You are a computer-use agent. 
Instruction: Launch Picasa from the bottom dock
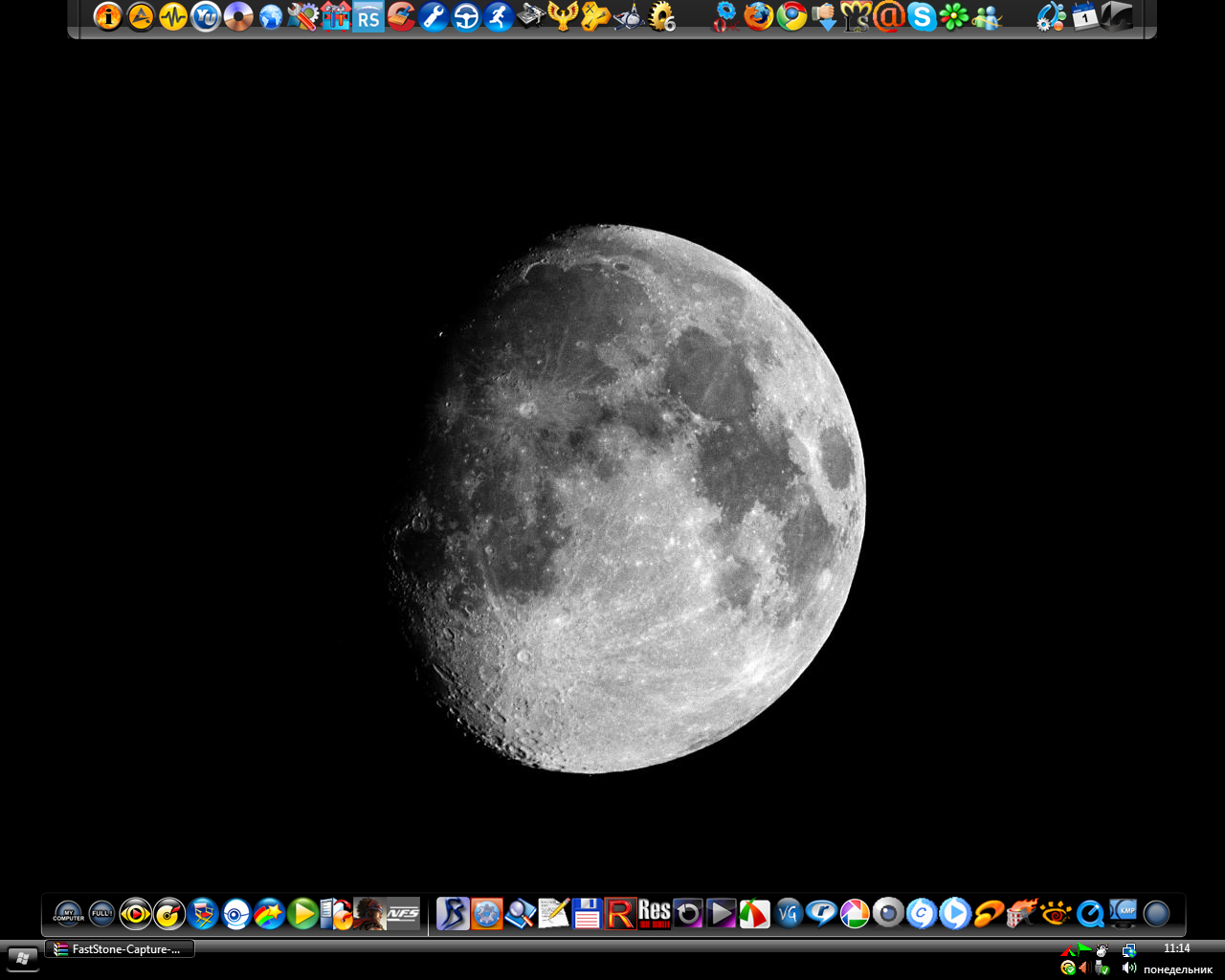click(855, 914)
